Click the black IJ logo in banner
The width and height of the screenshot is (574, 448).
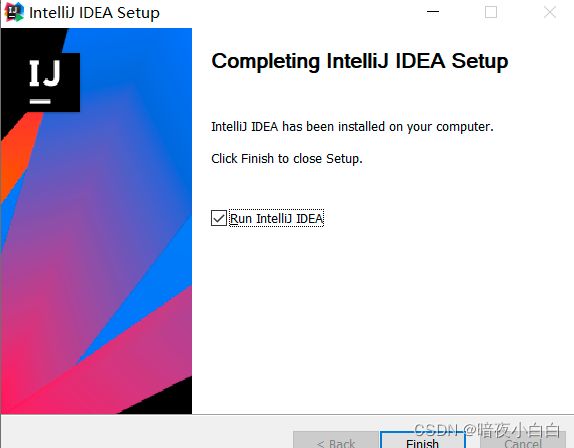45,82
